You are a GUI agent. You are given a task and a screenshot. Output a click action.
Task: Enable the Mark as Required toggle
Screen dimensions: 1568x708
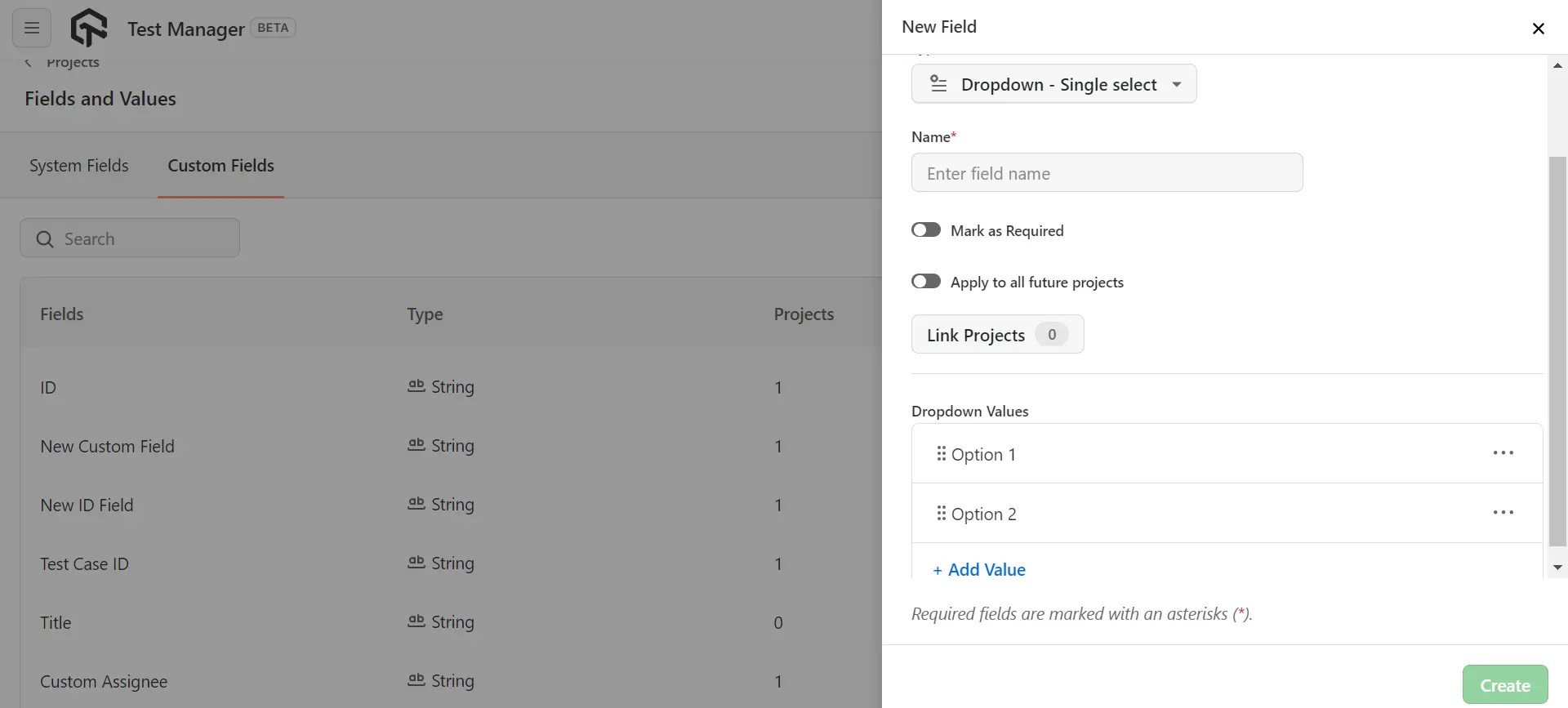click(926, 230)
